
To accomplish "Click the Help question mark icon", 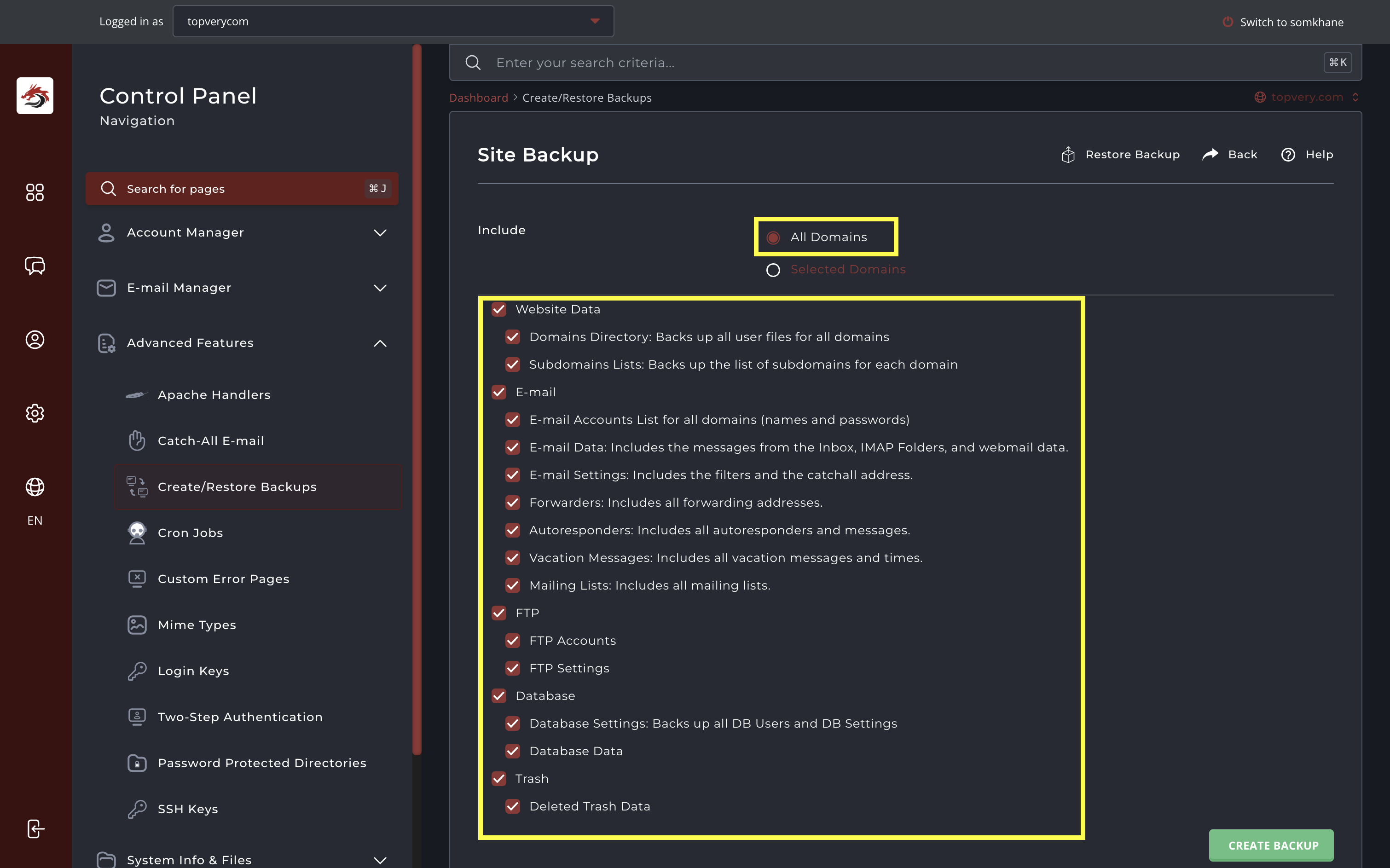I will tap(1288, 155).
